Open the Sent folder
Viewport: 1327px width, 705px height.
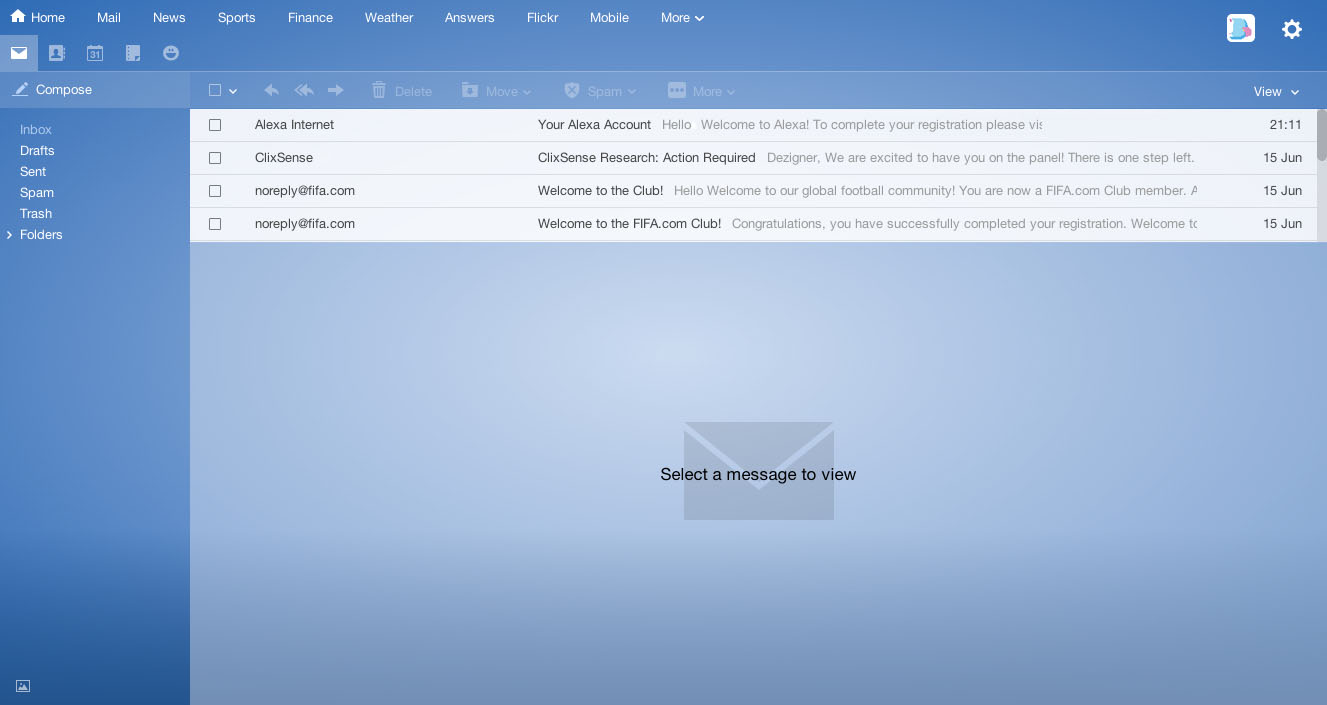click(33, 171)
